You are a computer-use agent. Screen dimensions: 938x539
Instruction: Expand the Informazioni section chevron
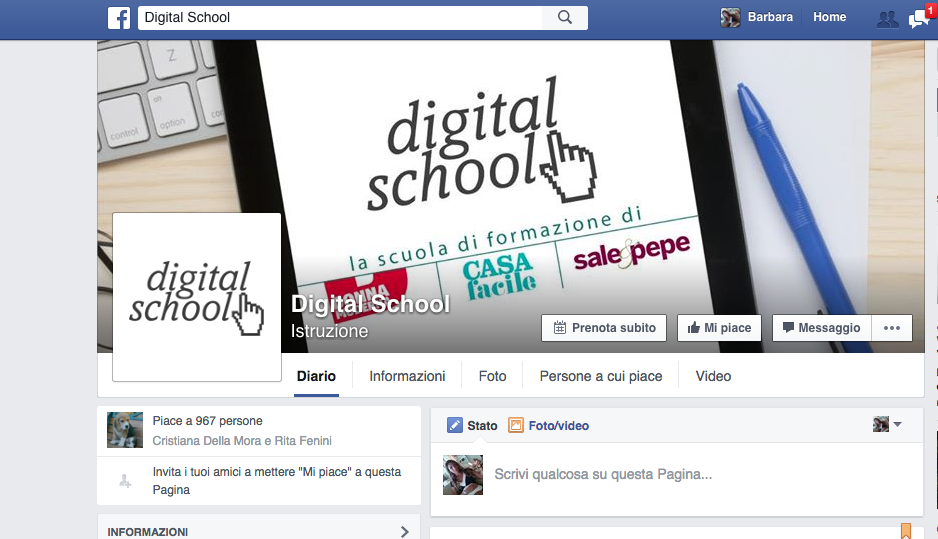[x=405, y=532]
